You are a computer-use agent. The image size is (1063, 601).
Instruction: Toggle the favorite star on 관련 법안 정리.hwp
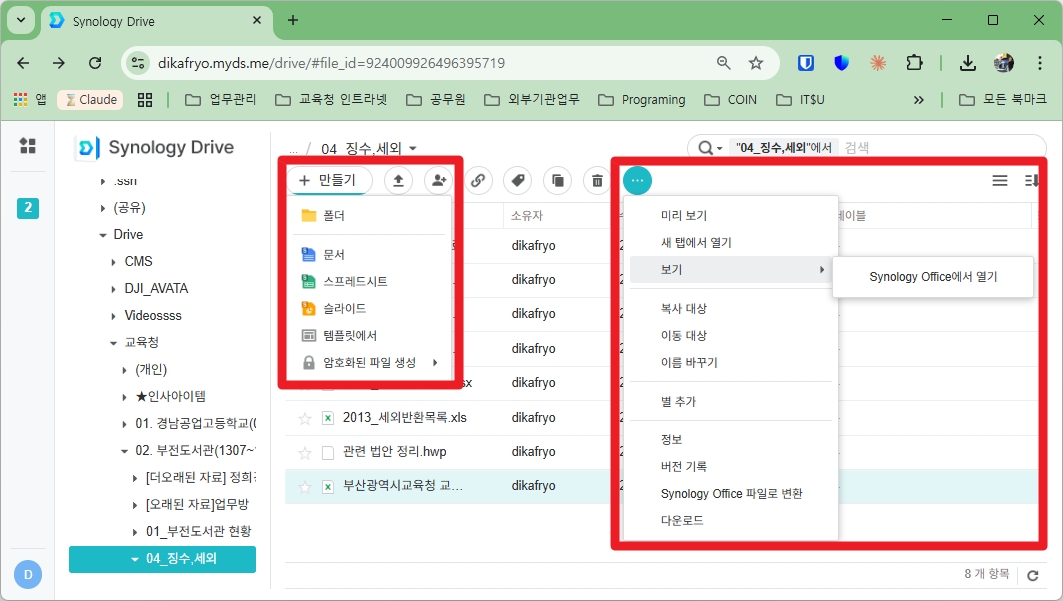[x=304, y=451]
